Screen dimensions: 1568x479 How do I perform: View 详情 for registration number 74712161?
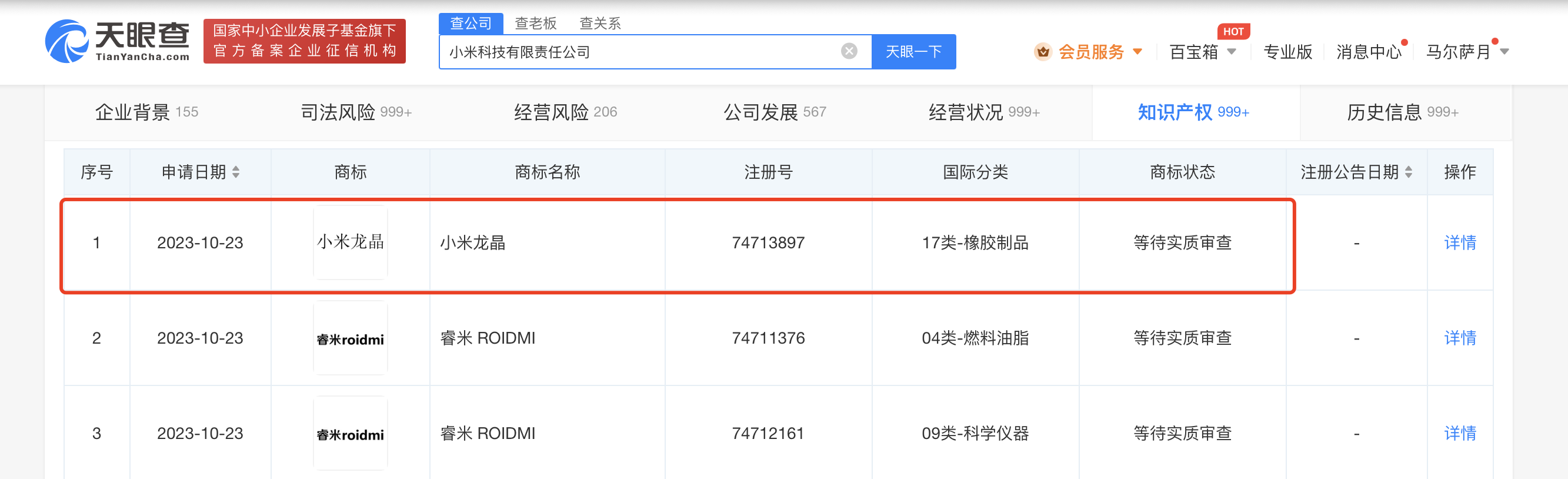pos(1460,433)
